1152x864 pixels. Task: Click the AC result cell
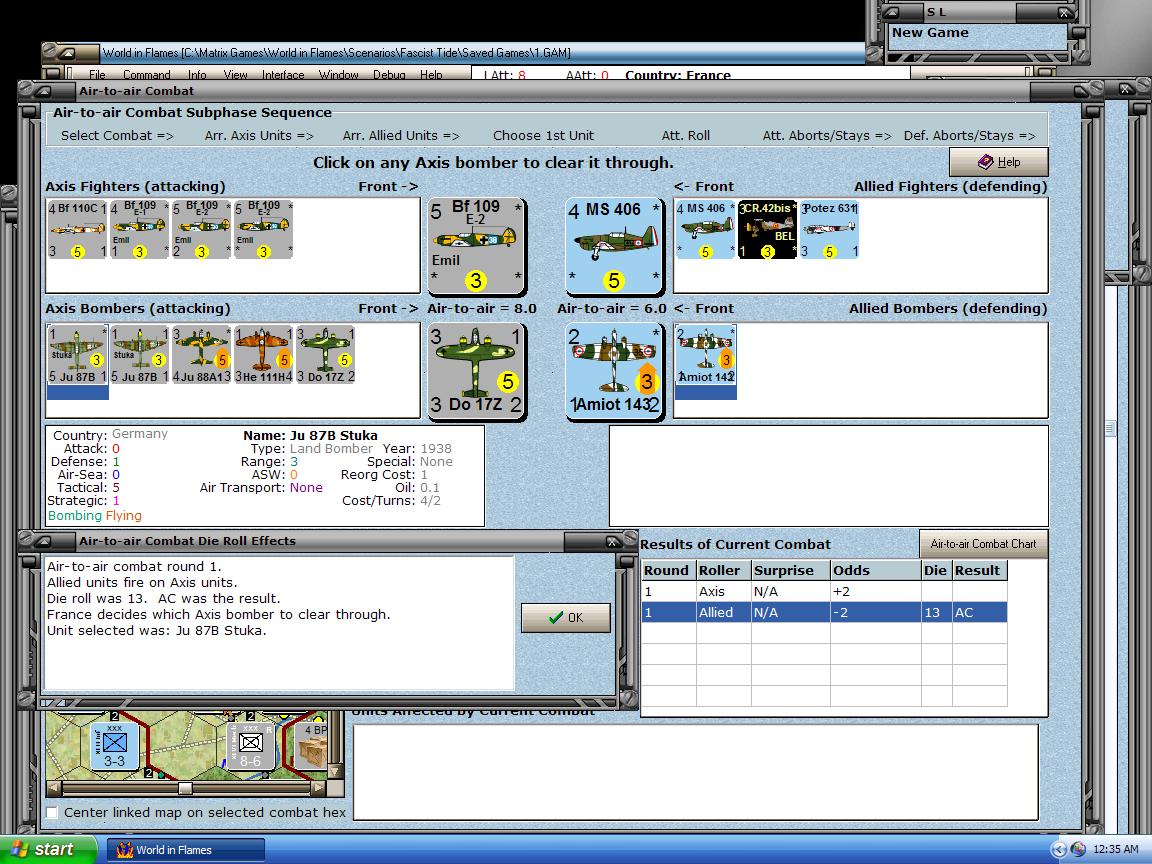point(979,612)
